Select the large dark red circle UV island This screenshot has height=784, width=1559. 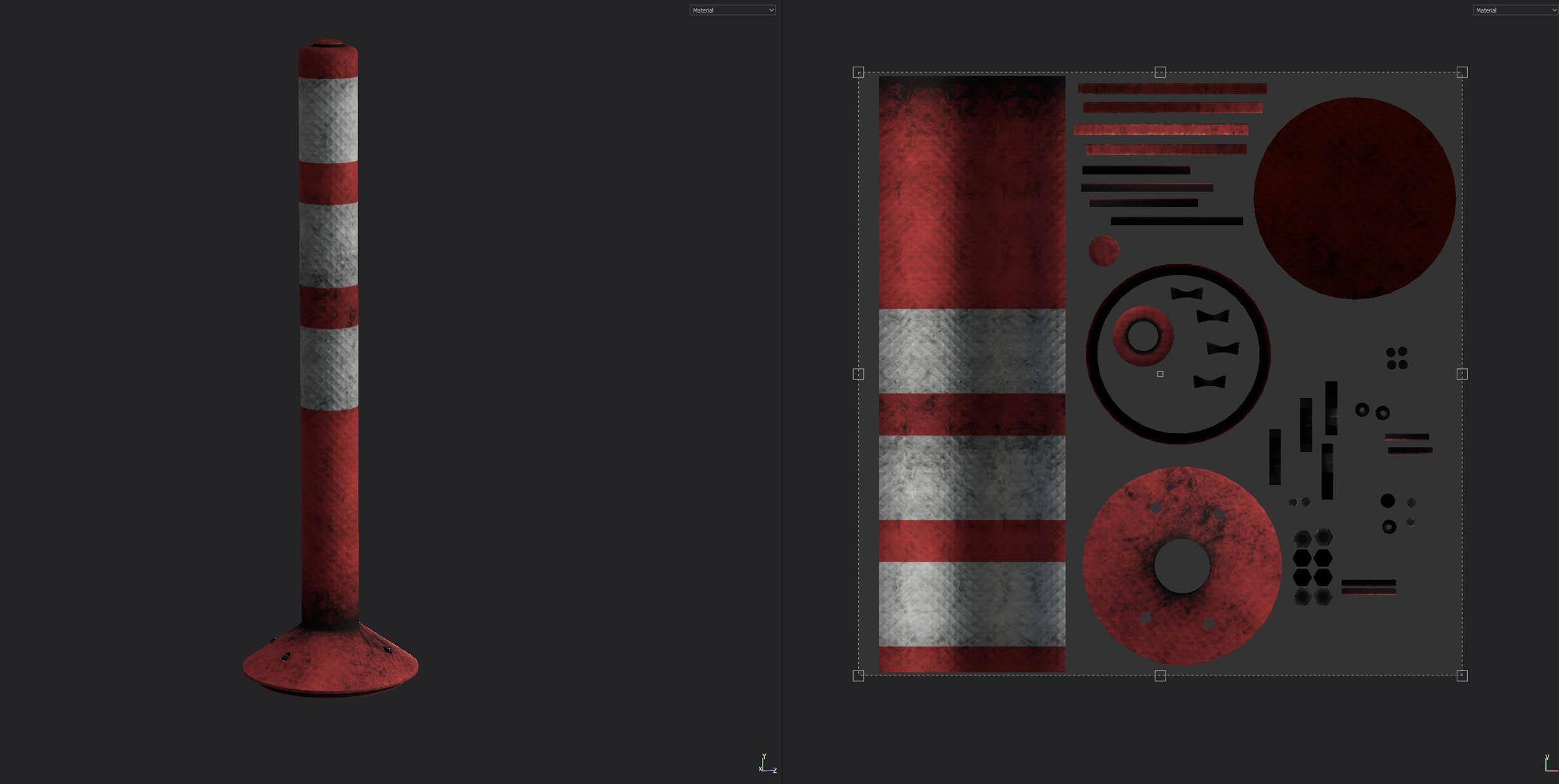coord(1354,198)
